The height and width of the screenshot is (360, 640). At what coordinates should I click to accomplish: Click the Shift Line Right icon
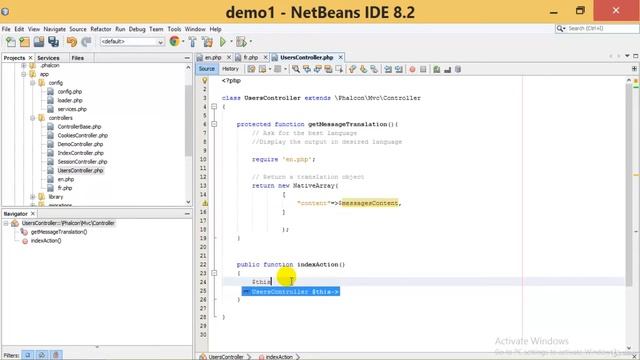click(x=399, y=69)
